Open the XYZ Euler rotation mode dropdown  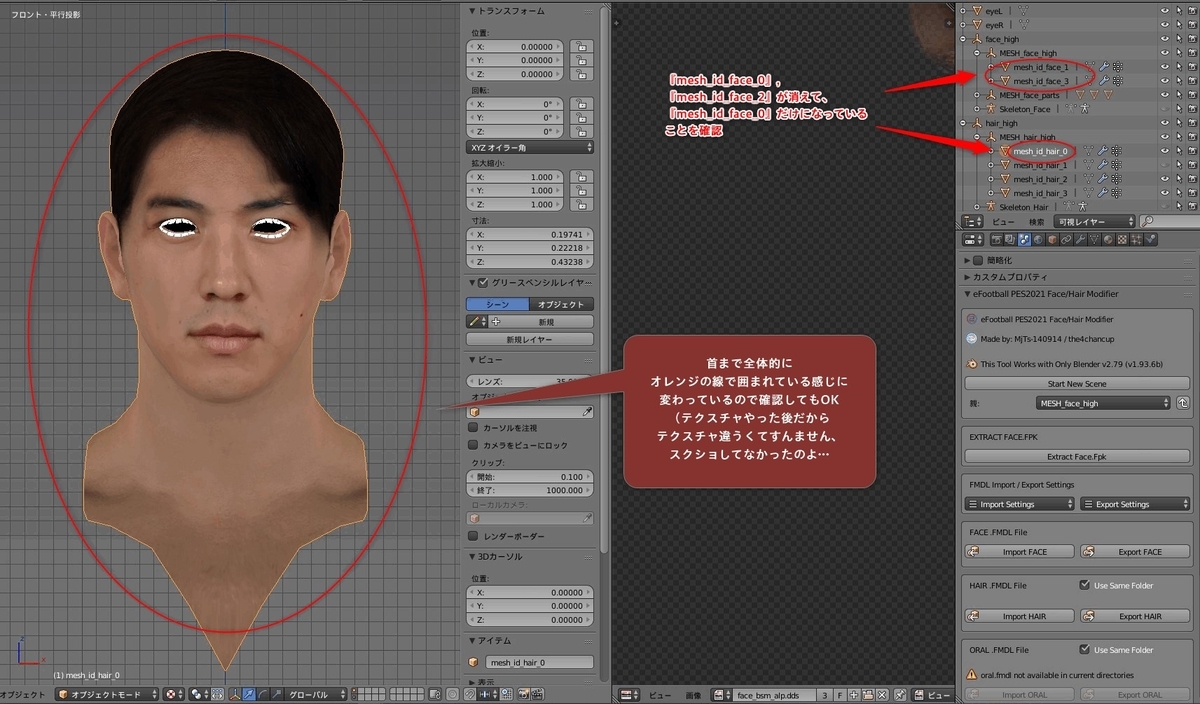pos(530,147)
